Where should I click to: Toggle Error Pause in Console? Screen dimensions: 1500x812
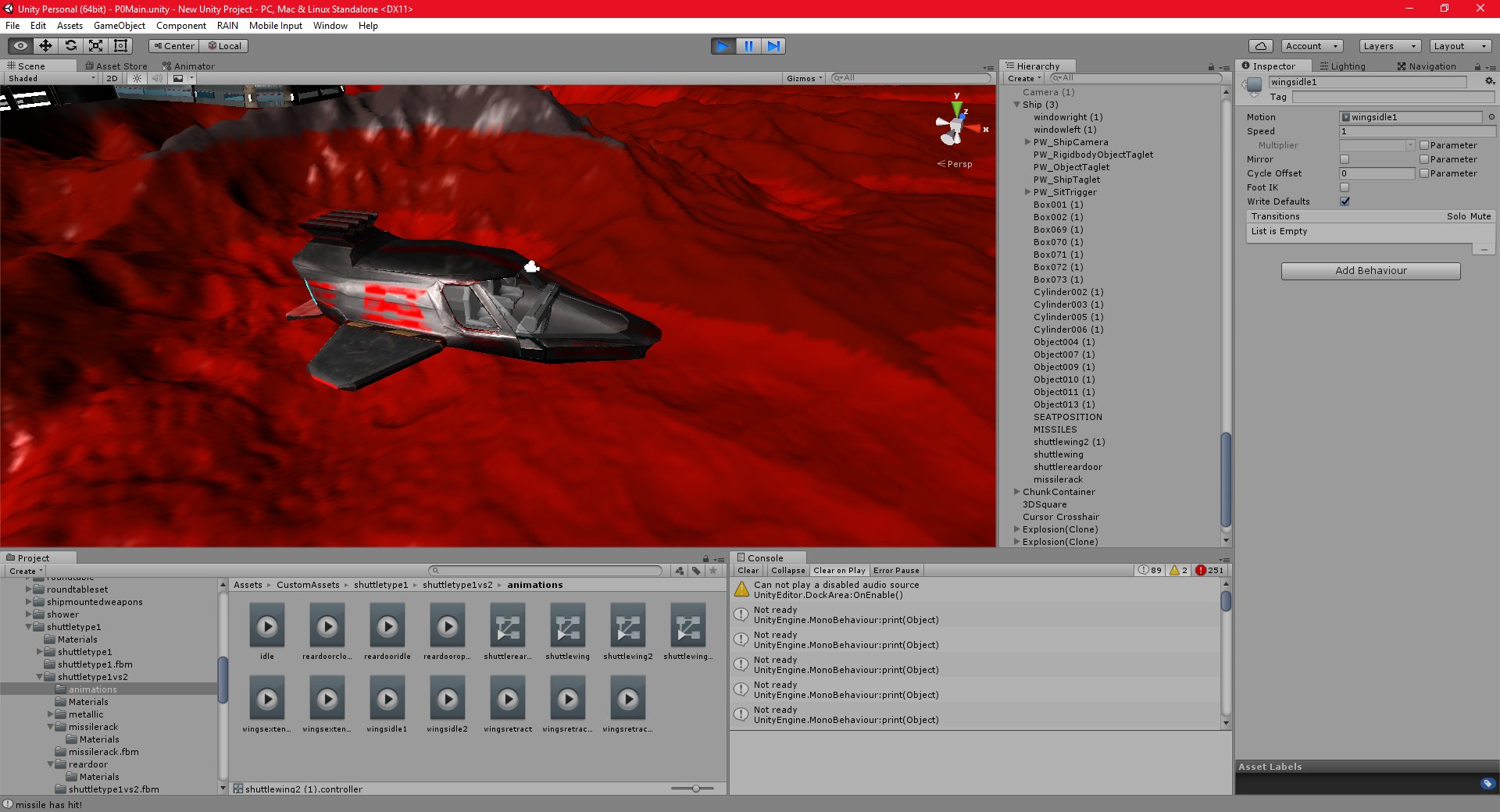pyautogui.click(x=896, y=571)
